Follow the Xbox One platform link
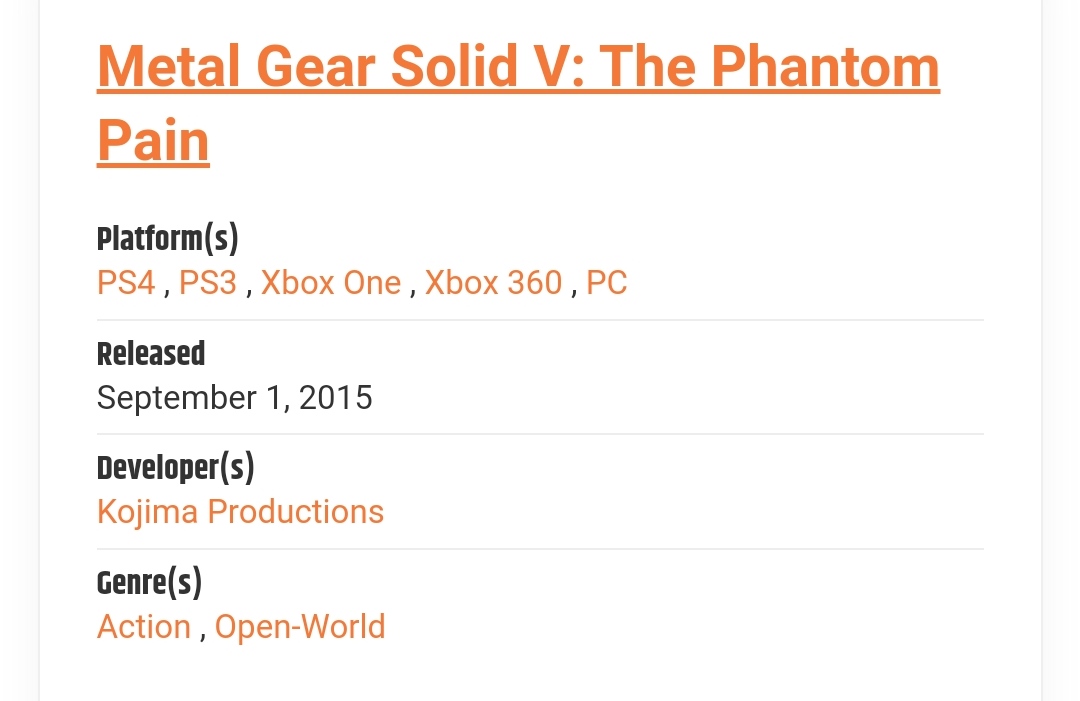Screen dimensions: 1080x701 point(331,283)
